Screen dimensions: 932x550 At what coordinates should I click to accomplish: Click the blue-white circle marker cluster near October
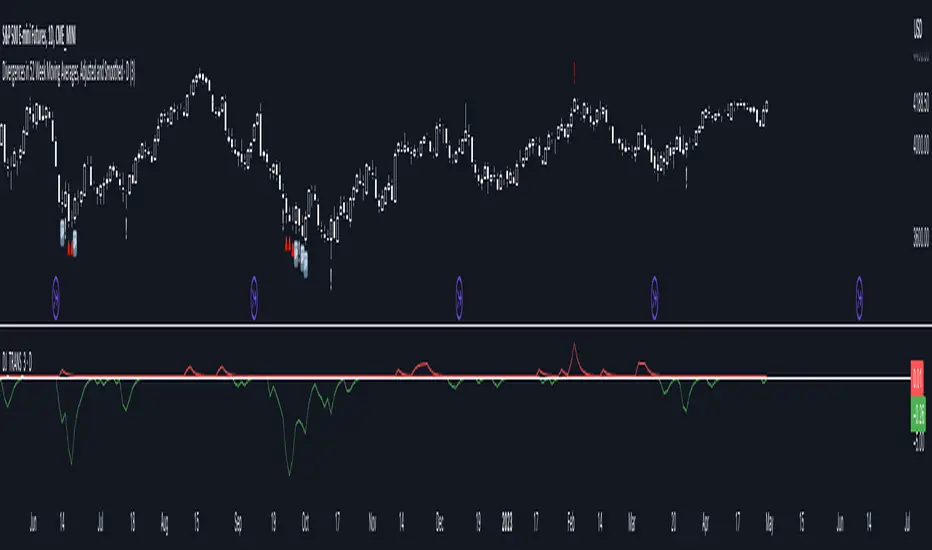pos(301,258)
